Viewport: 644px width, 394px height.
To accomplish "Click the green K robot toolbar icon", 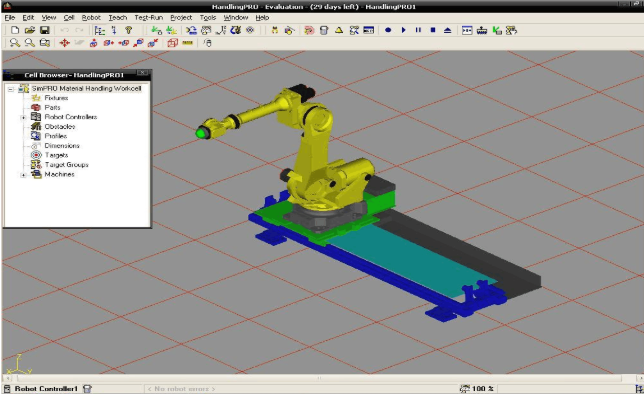I will [x=497, y=30].
